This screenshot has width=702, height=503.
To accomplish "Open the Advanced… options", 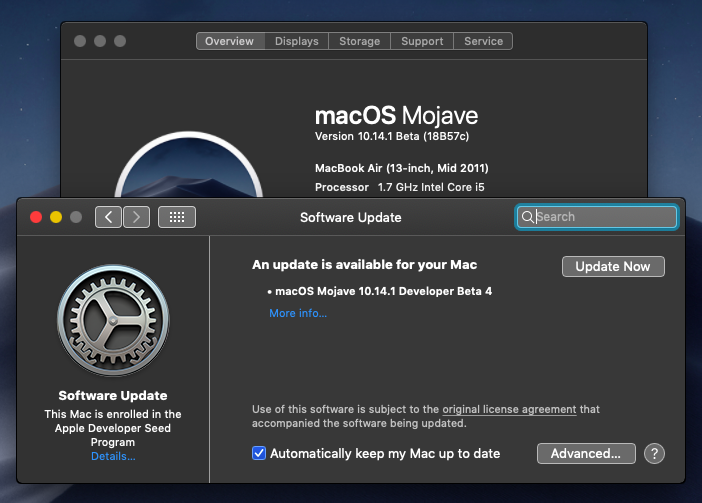I will (586, 454).
